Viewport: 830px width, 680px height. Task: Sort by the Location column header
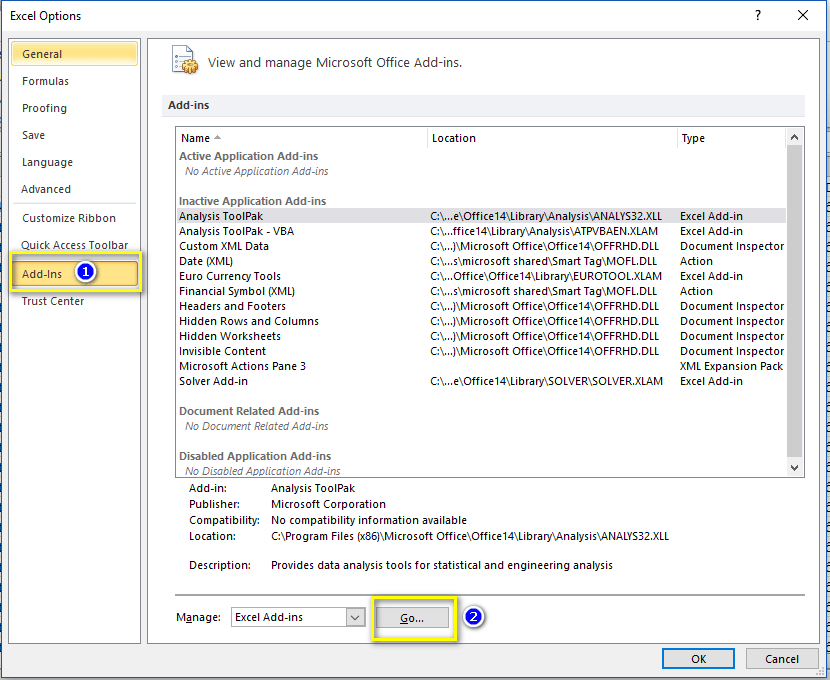(453, 138)
